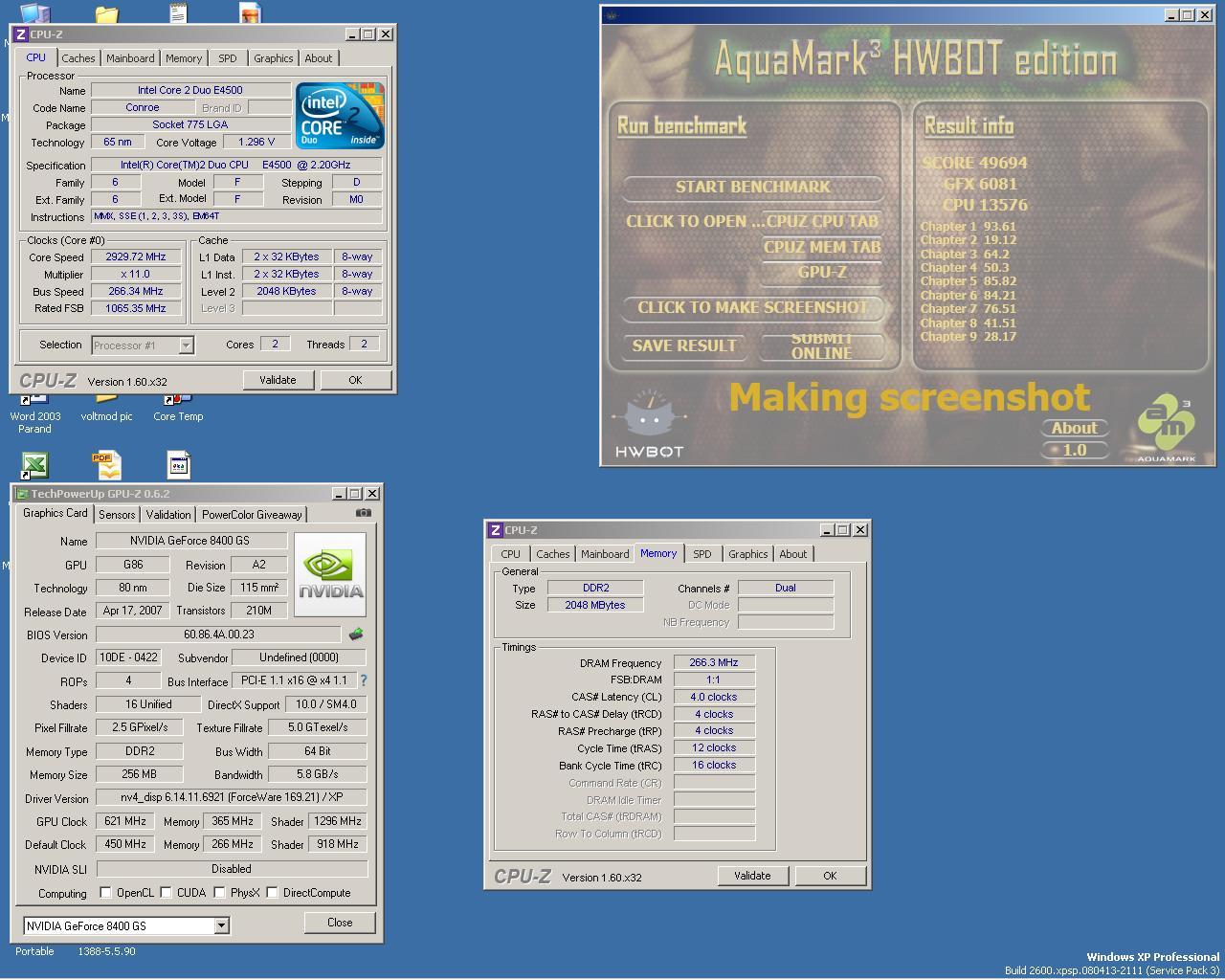The width and height of the screenshot is (1225, 980).
Task: Click the GPU Clock value 621 MHz
Action: [126, 821]
